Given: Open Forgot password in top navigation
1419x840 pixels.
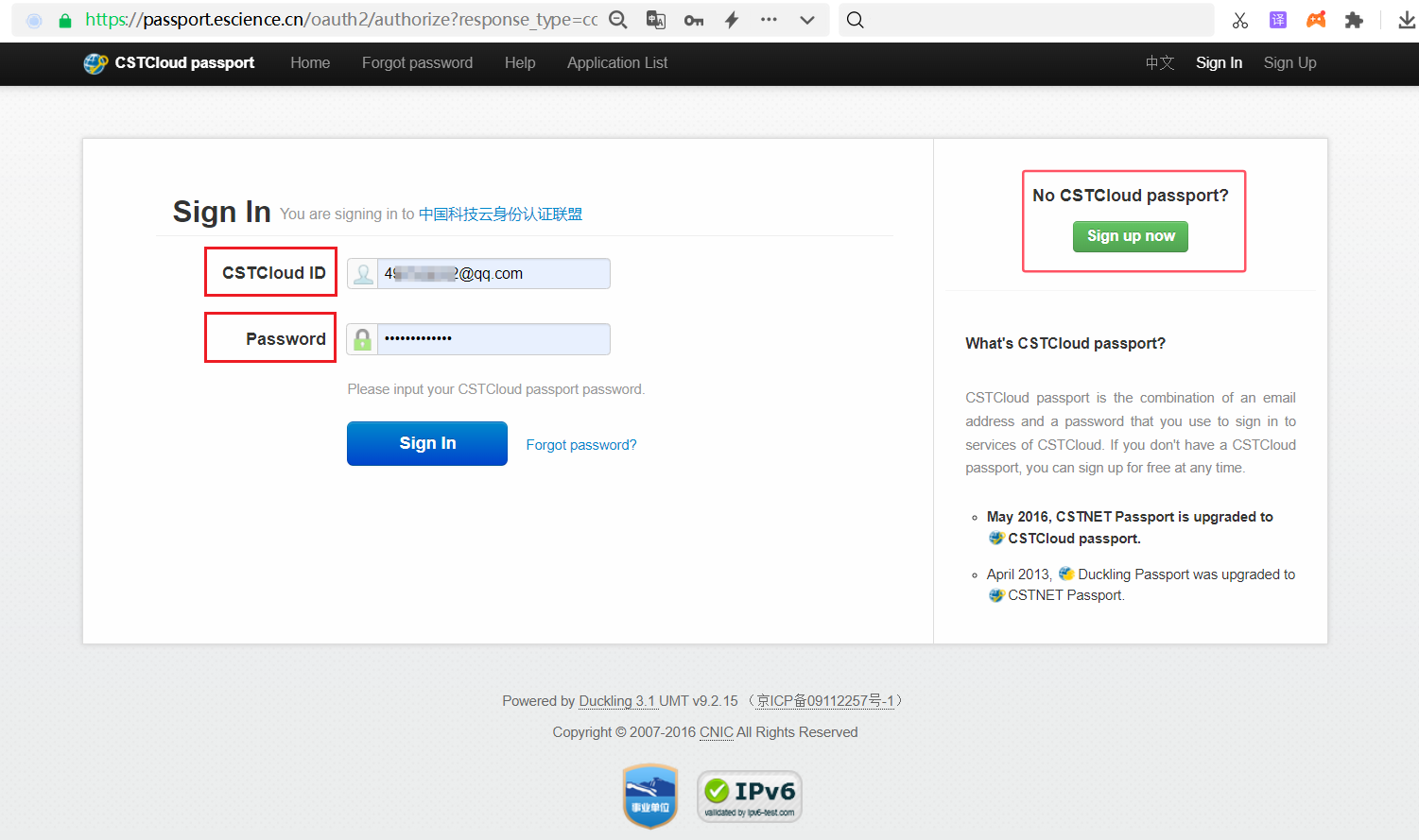Looking at the screenshot, I should [x=417, y=62].
